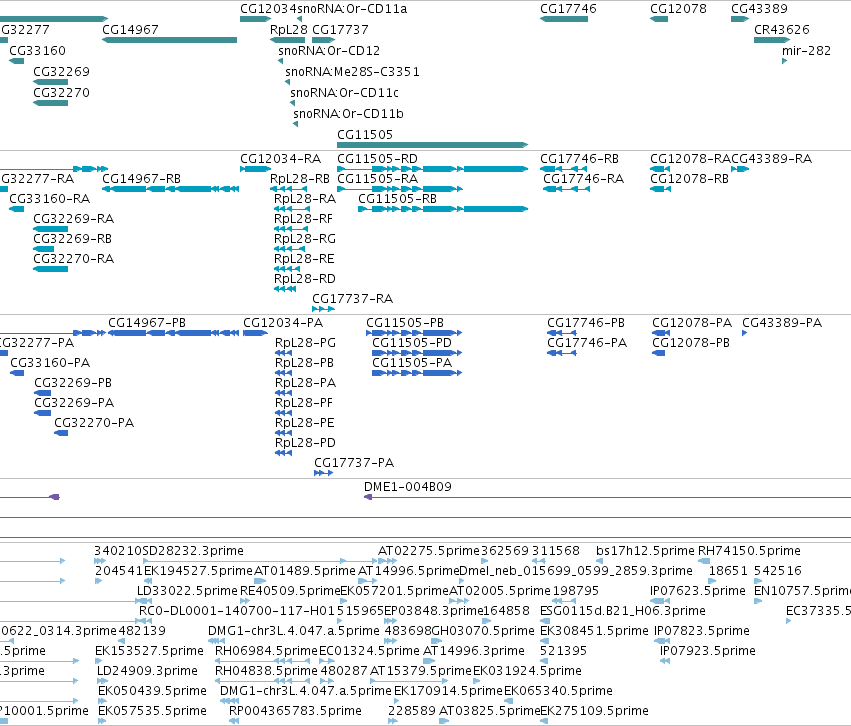Click transcript RpL28-RD label
This screenshot has width=851, height=726.
(x=305, y=279)
